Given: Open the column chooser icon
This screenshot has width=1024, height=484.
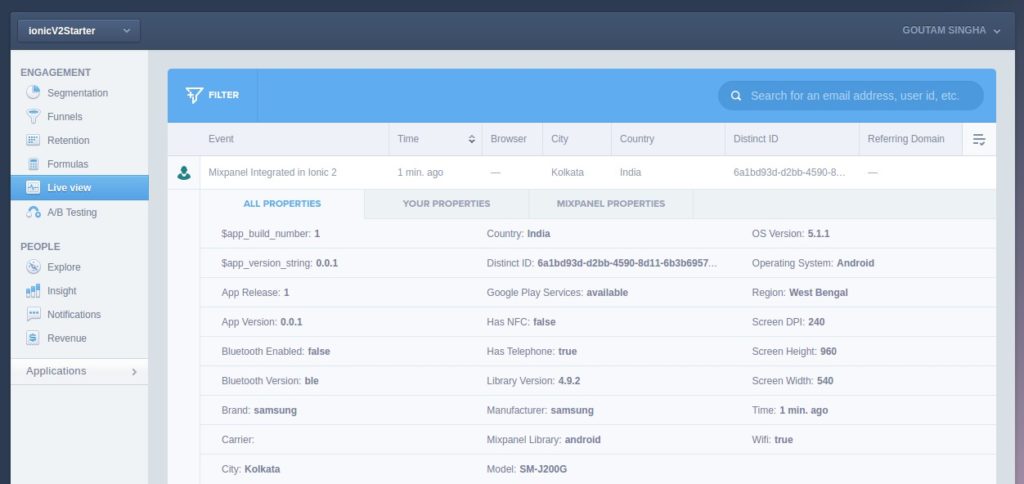Looking at the screenshot, I should click(x=978, y=139).
